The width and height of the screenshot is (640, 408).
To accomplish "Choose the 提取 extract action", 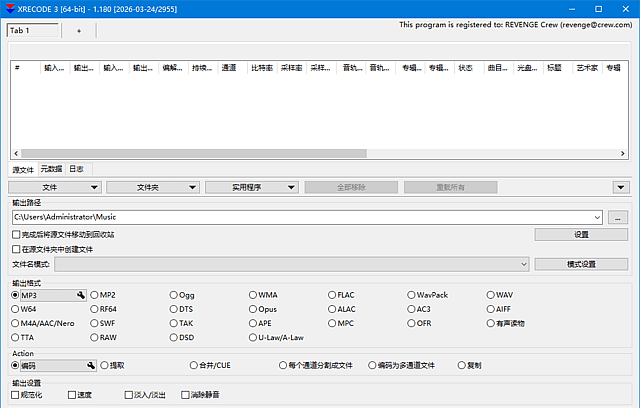I will (112, 365).
